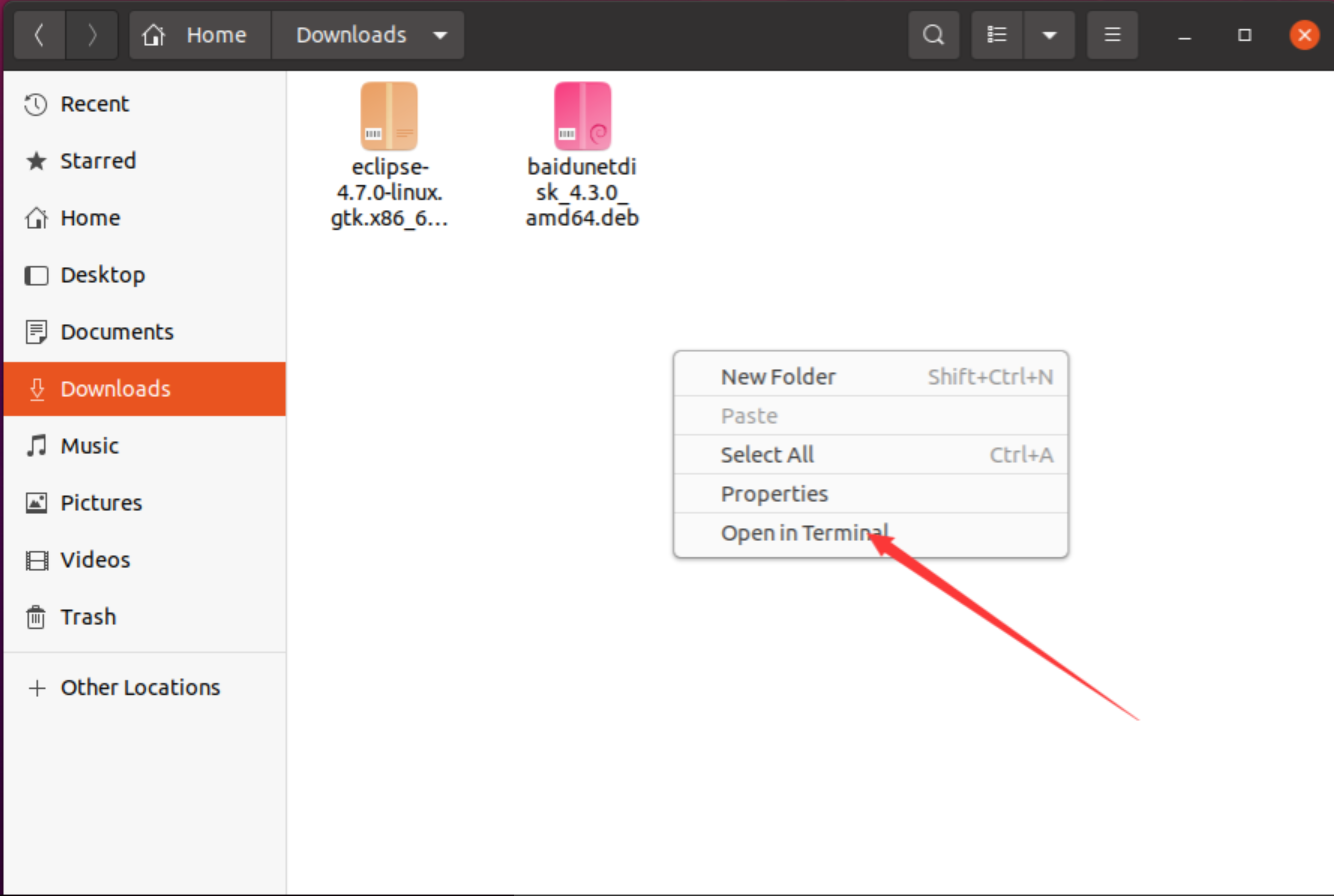Click the eclipse-4.7.0-linux file name
Screen dimensions: 1334x896
point(389,192)
